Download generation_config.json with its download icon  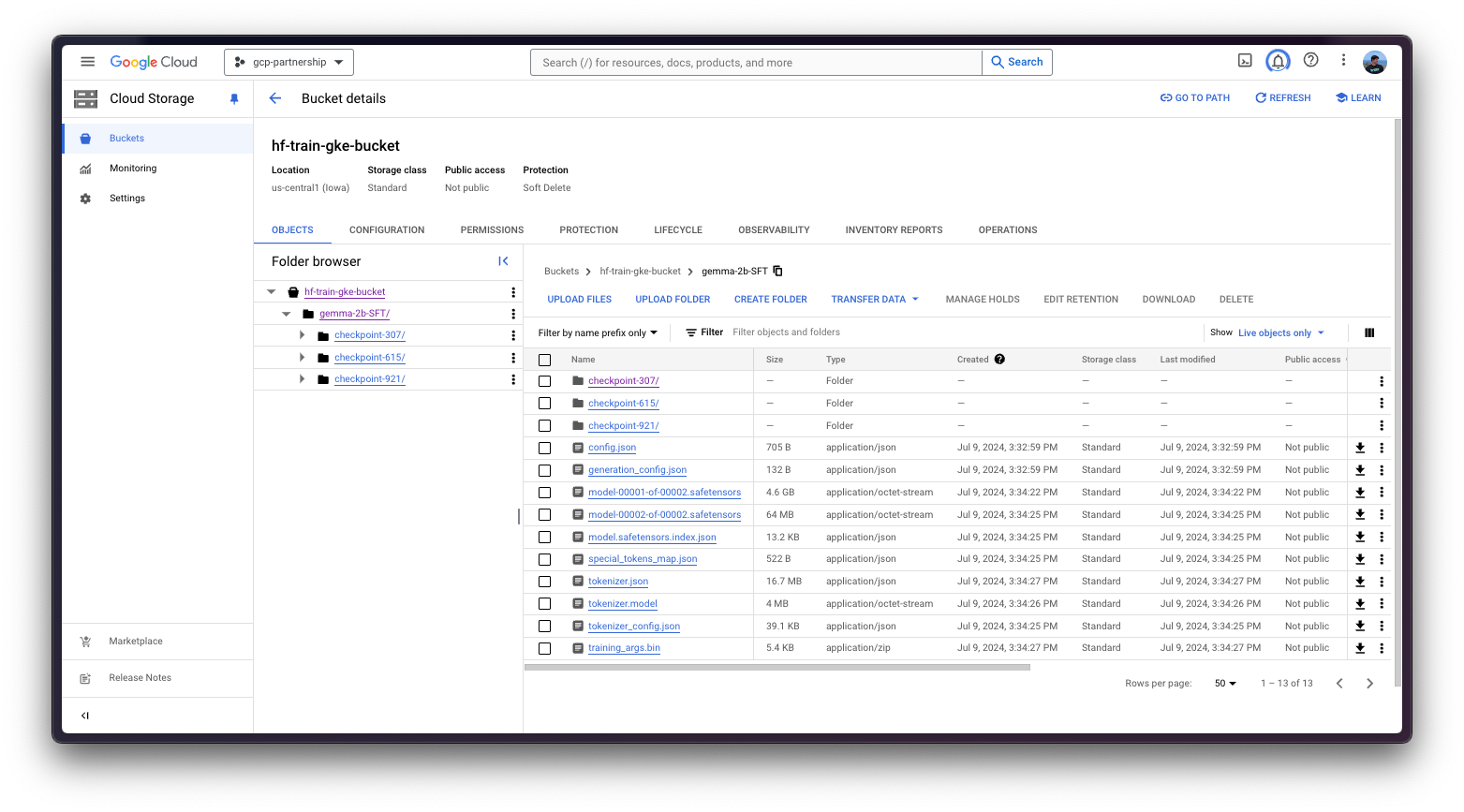pyautogui.click(x=1360, y=470)
